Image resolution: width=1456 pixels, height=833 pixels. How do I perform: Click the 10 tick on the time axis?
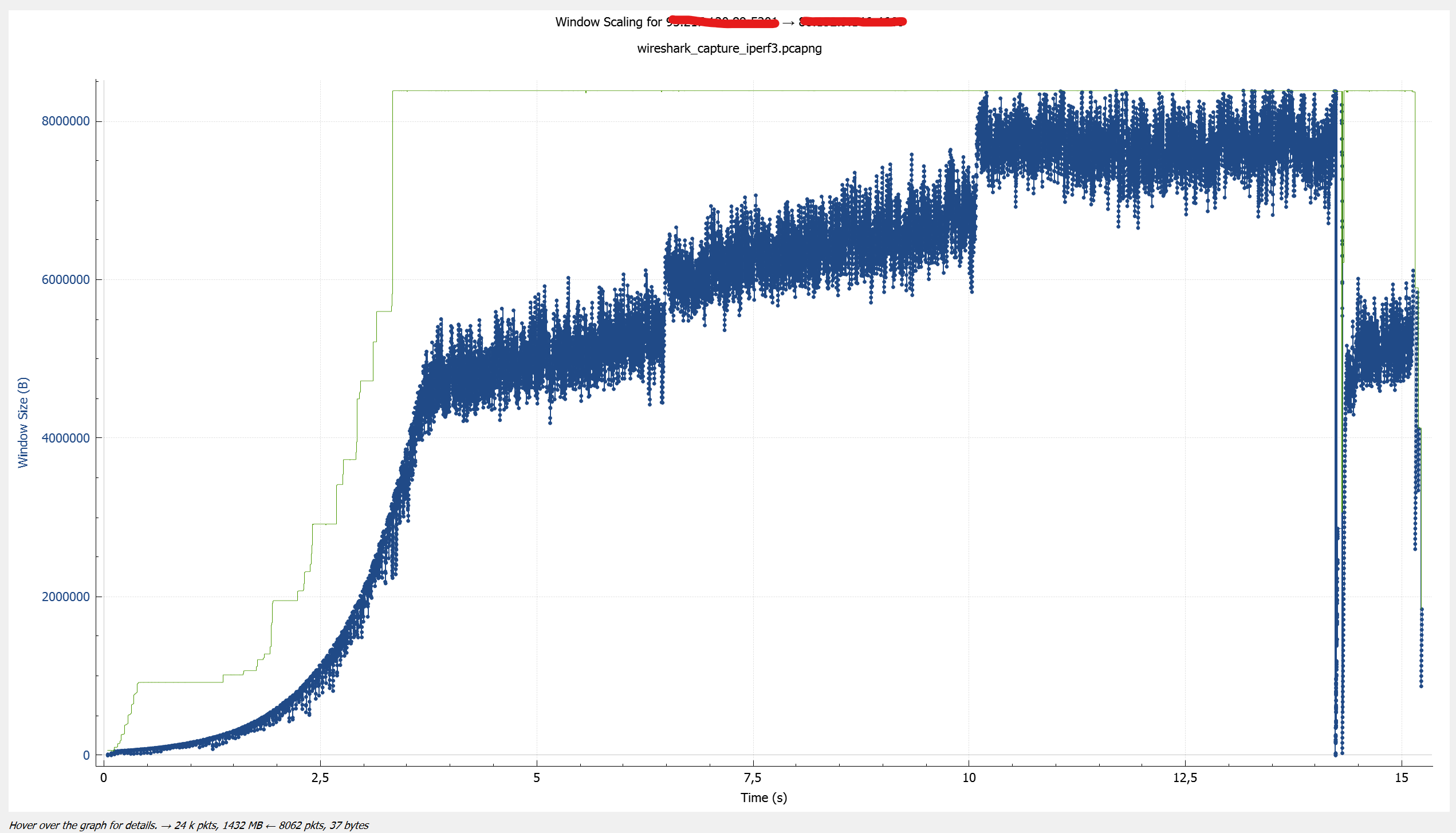pyautogui.click(x=969, y=777)
